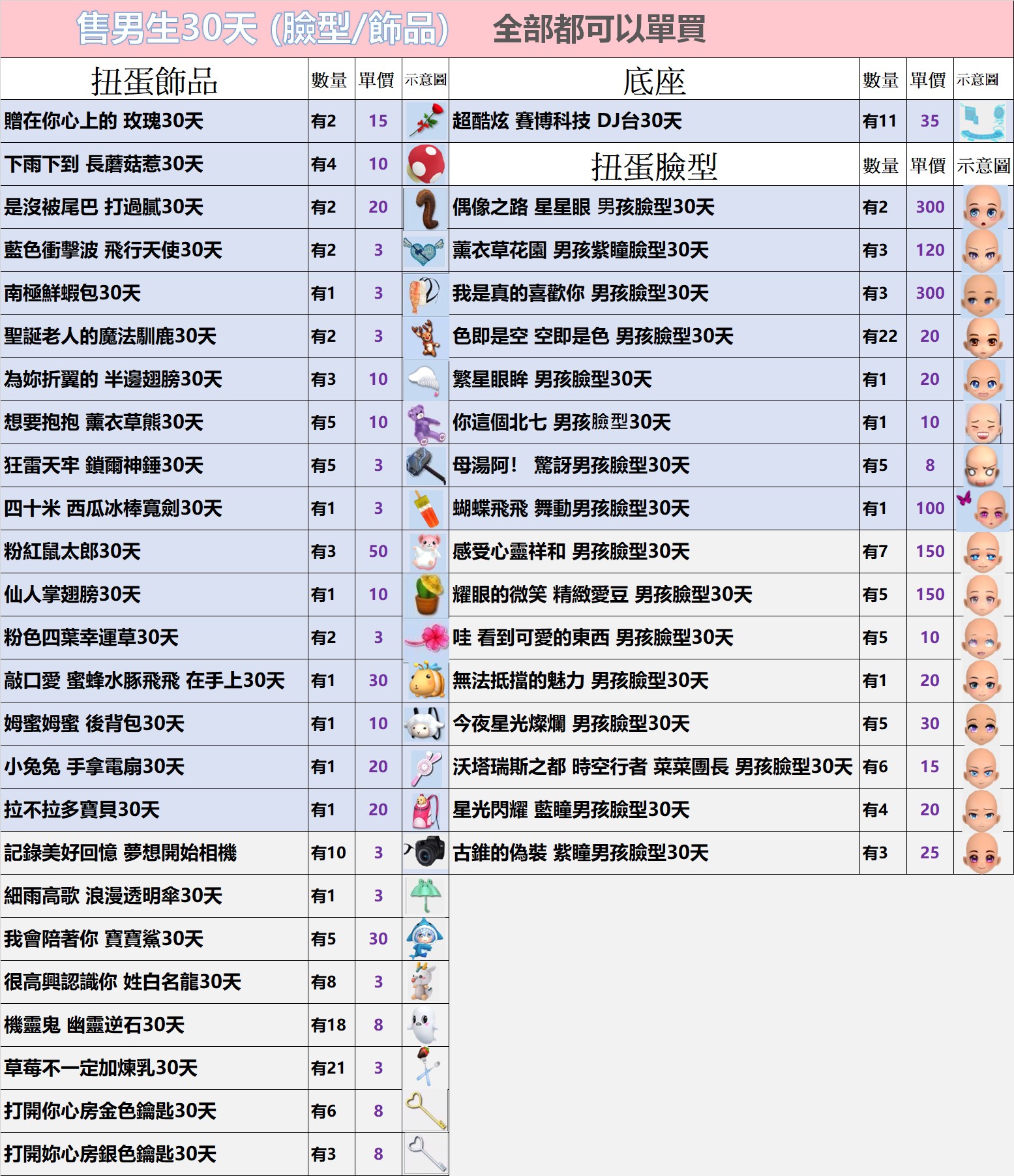1014x1176 pixels.
Task: Select the purple lavender bear icon
Action: 425,422
